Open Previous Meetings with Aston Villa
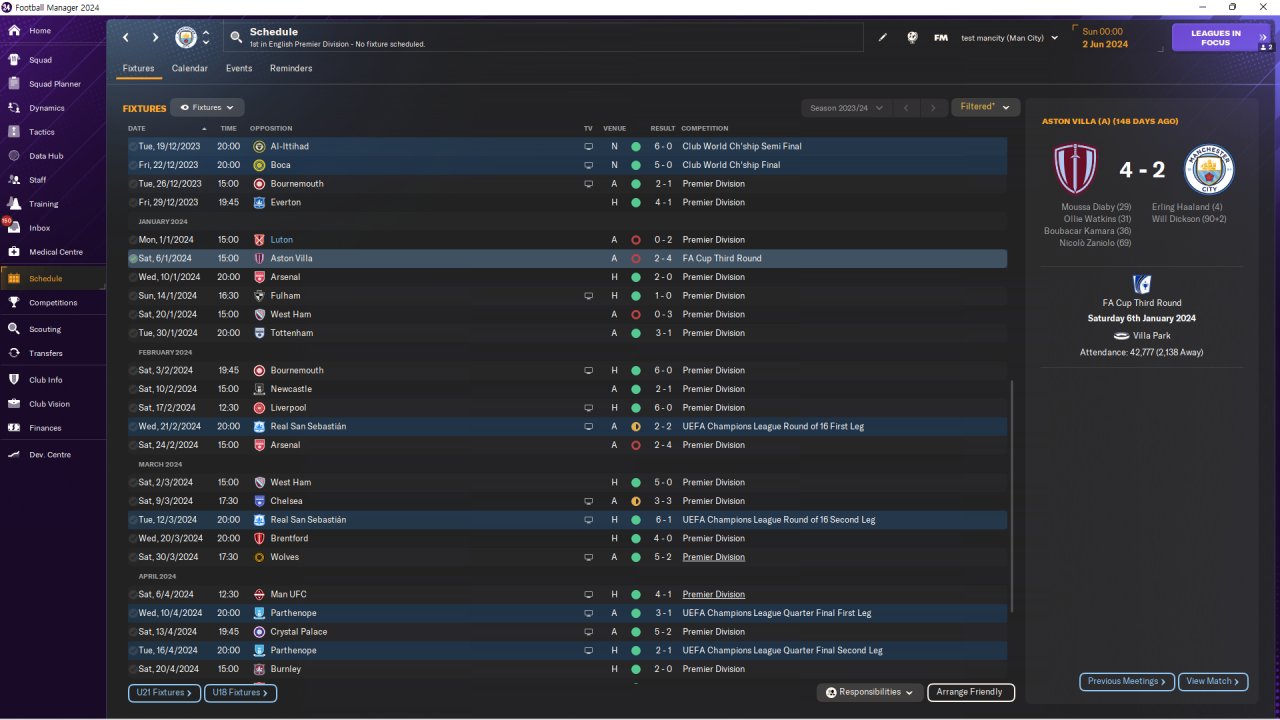1280x720 pixels. 1127,681
